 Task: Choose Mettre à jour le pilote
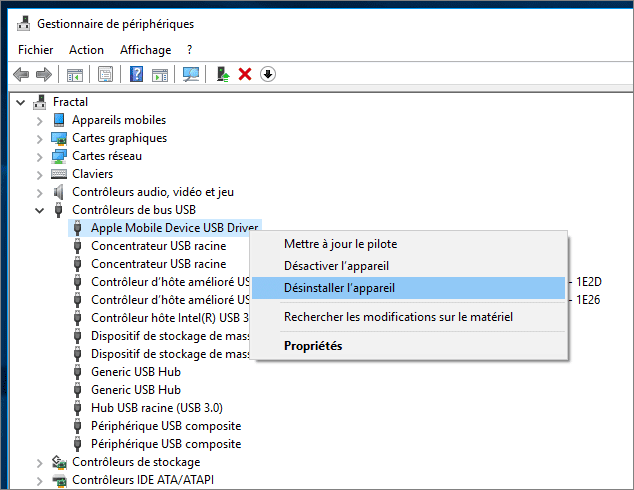[x=408, y=244]
